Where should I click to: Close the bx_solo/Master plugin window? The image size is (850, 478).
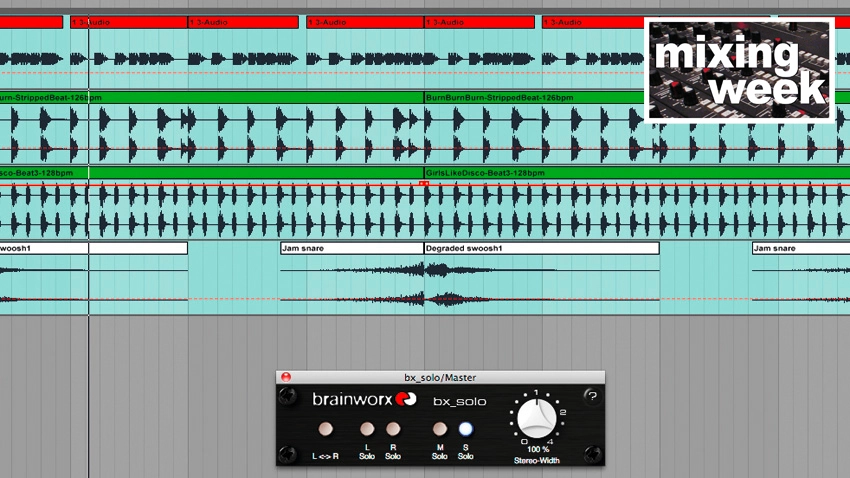point(286,377)
